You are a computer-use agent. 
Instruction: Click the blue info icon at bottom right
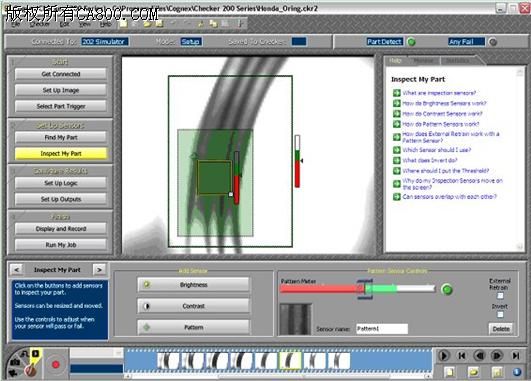click(x=517, y=372)
